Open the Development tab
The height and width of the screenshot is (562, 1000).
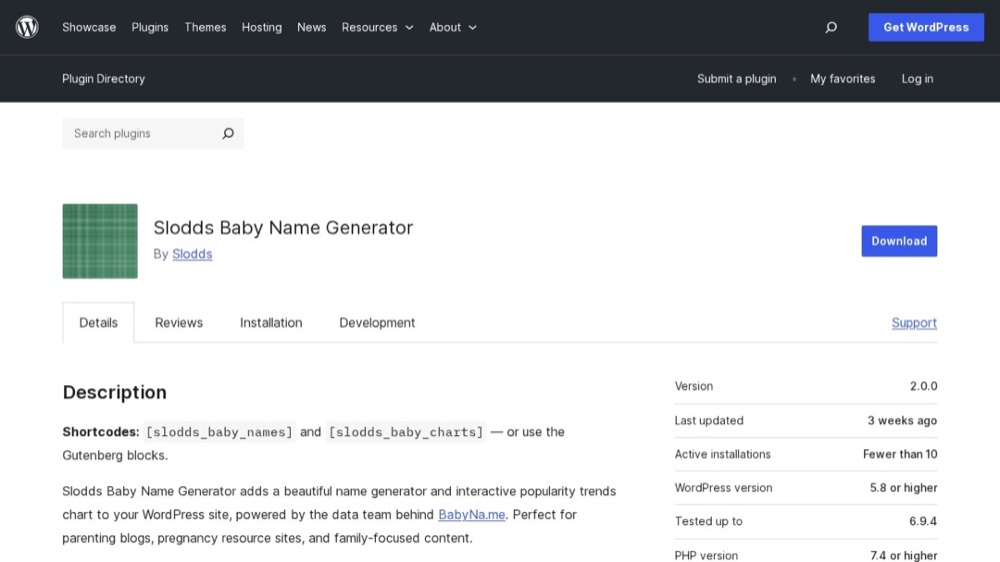[377, 323]
